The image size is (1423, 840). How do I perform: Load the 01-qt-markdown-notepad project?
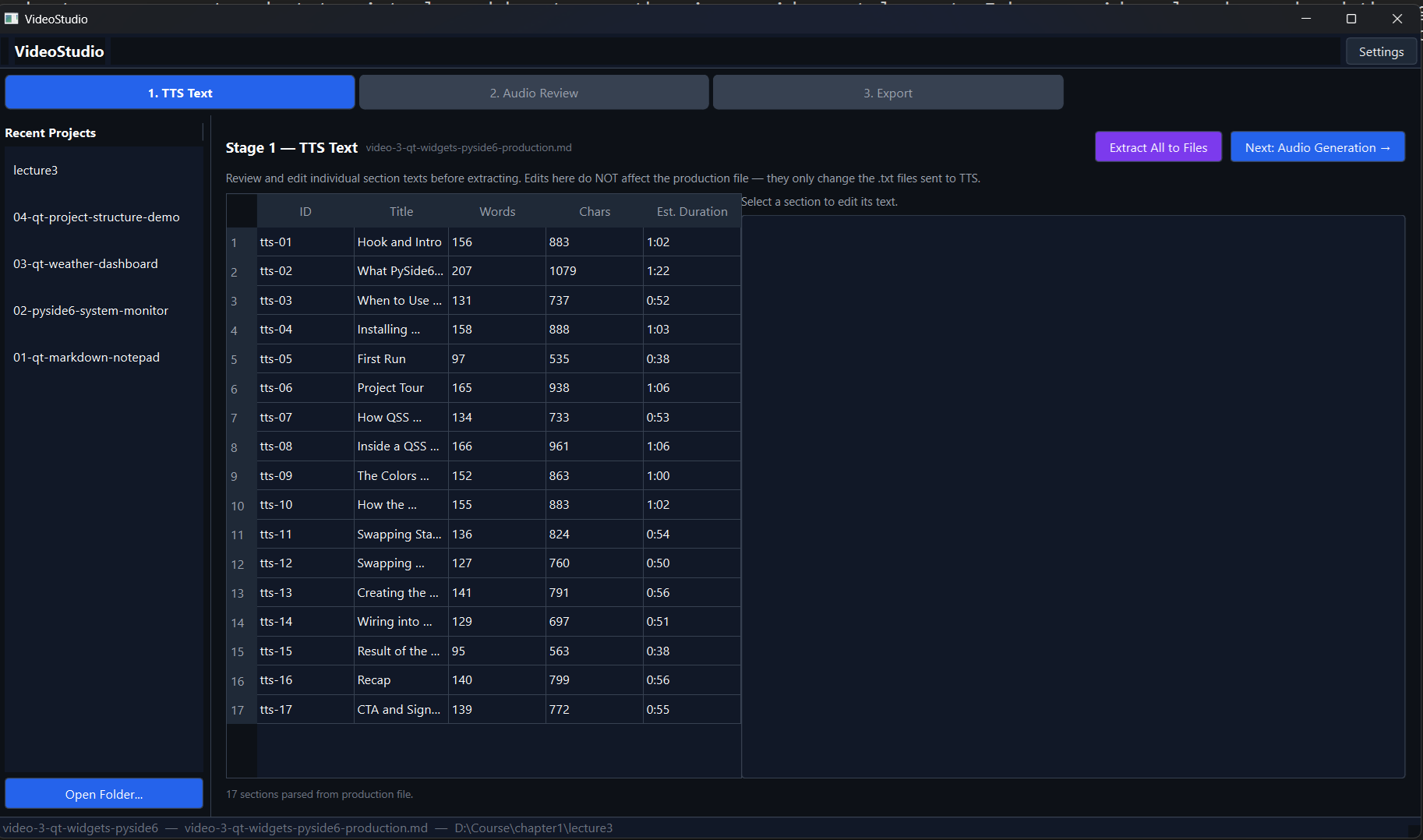point(86,357)
